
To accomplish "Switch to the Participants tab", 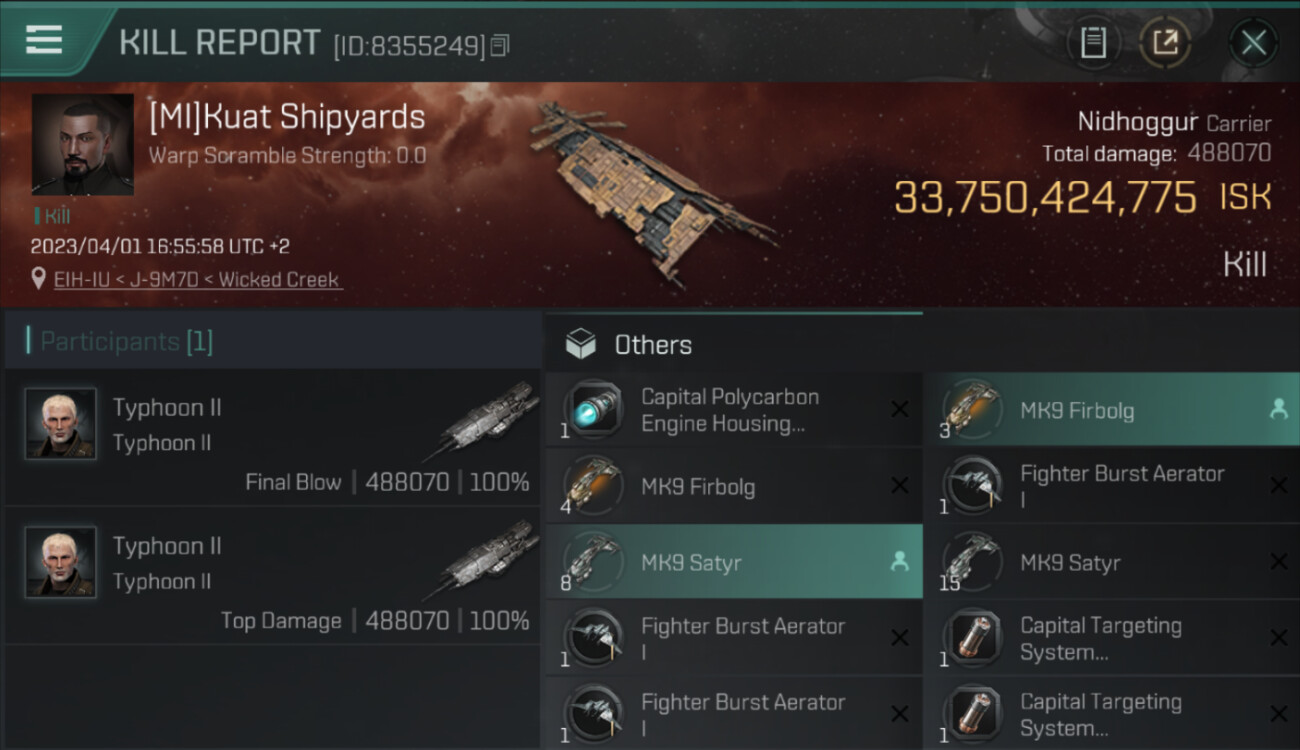I will [x=126, y=342].
